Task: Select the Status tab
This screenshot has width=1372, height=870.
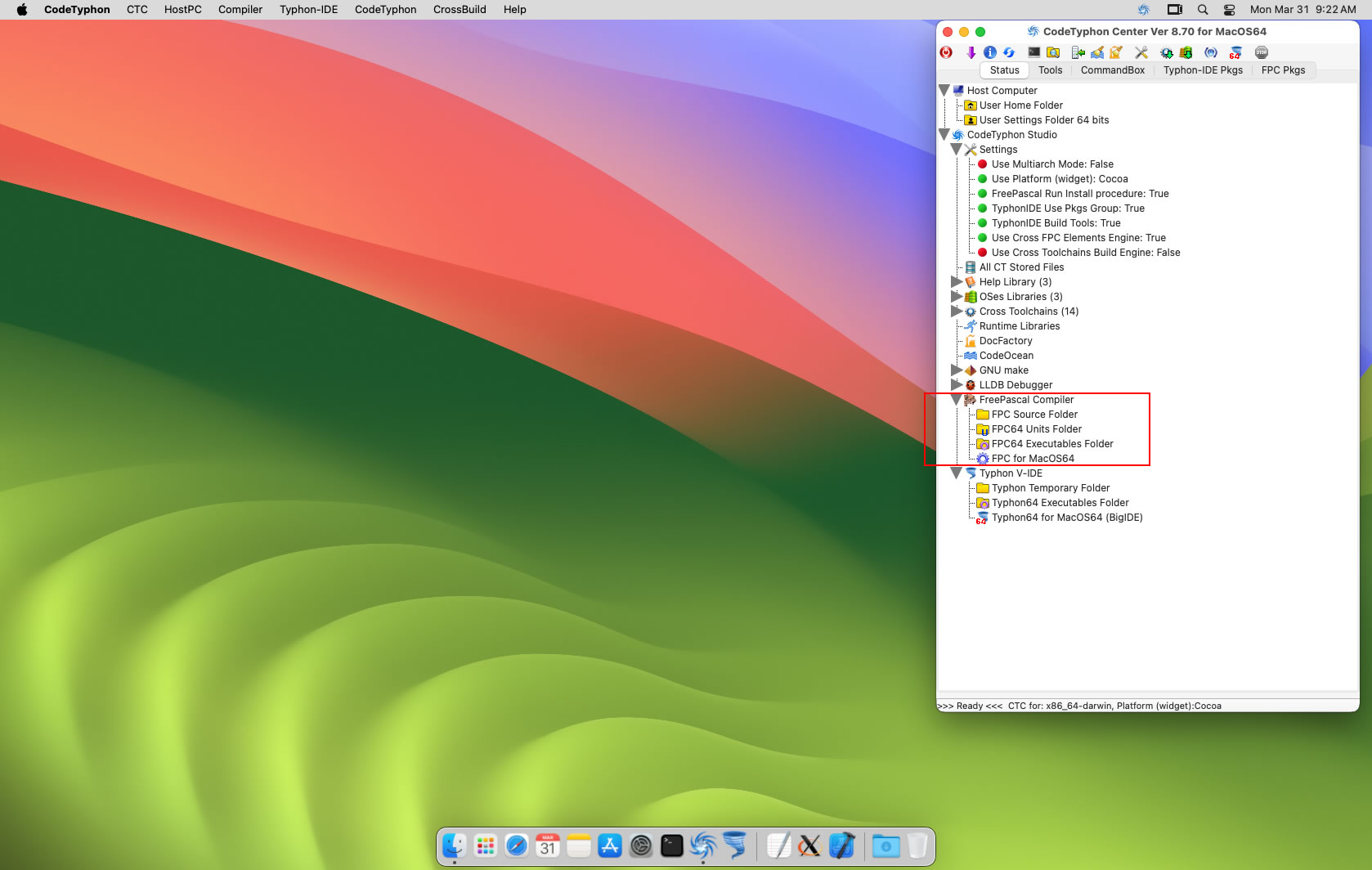Action: click(x=1005, y=70)
